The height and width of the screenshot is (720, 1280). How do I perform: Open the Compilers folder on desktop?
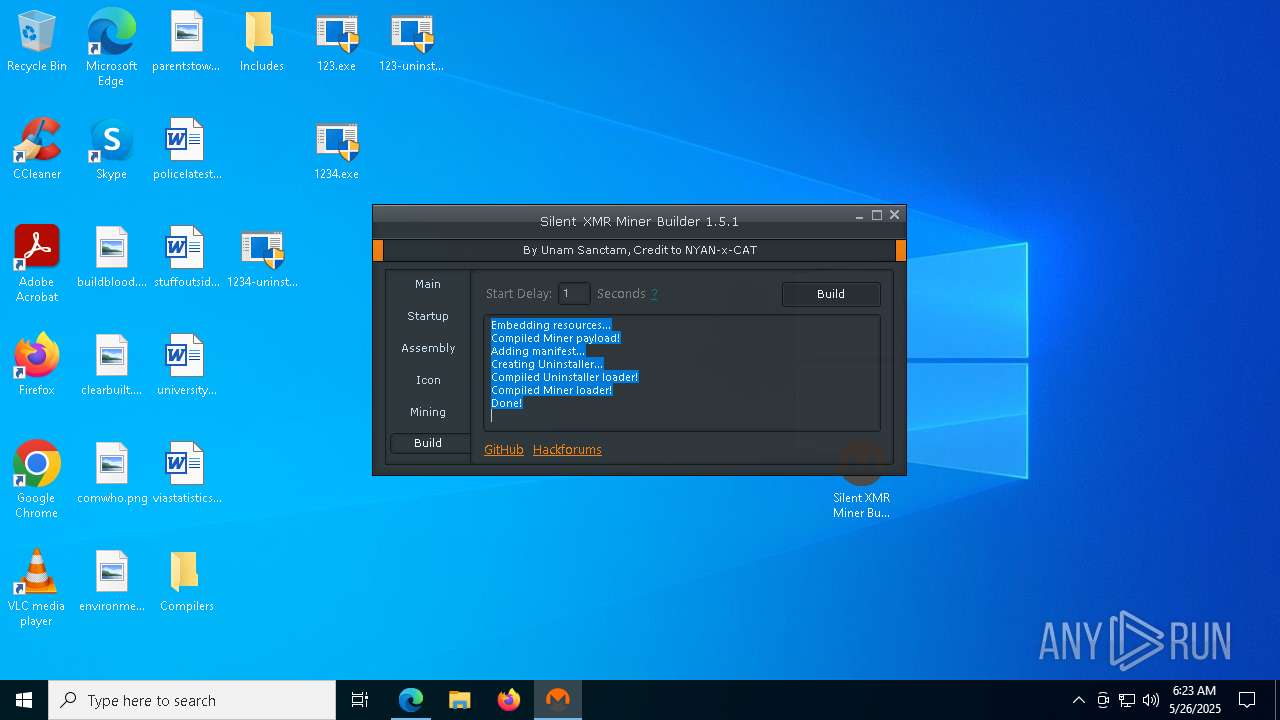(186, 582)
